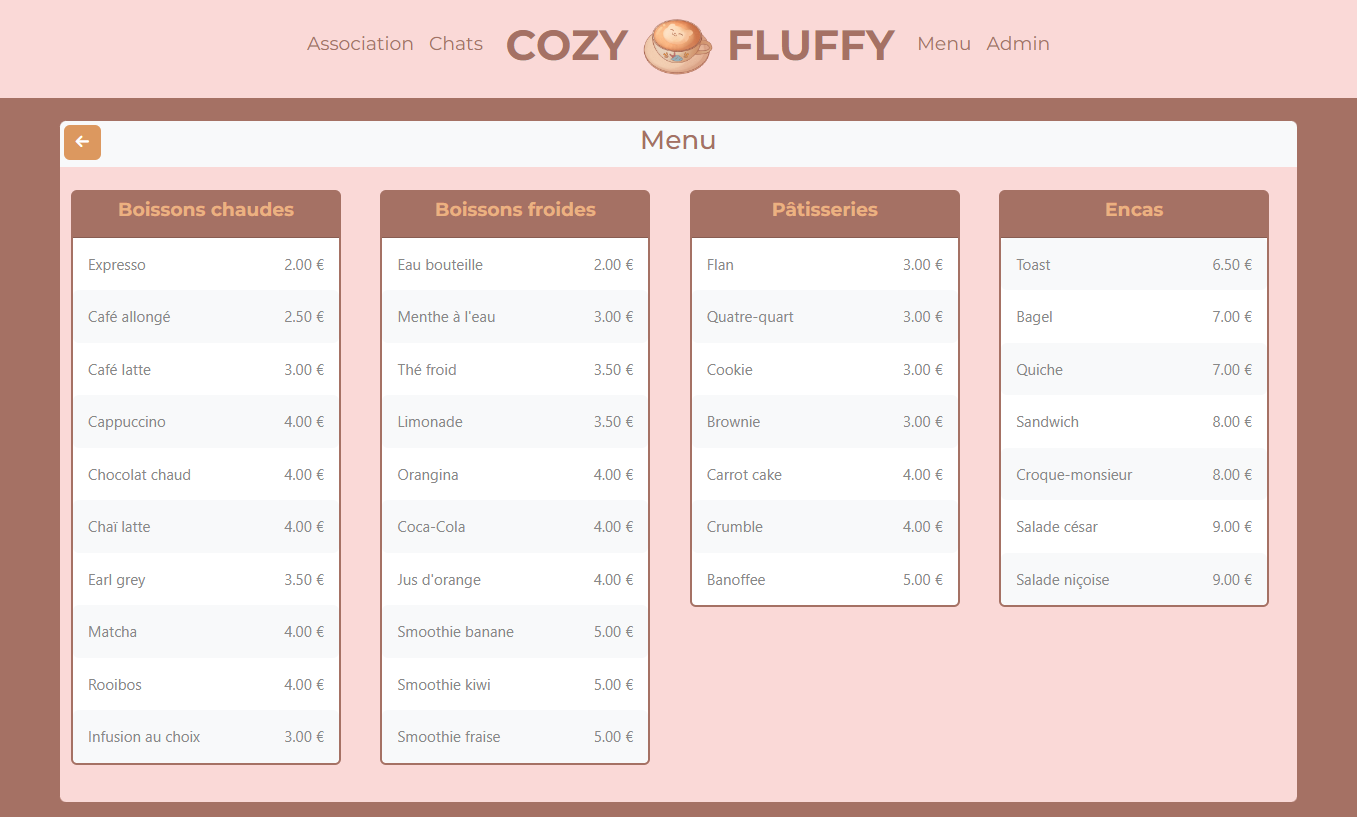Click the Carrot cake item
This screenshot has width=1357, height=817.
pos(825,475)
